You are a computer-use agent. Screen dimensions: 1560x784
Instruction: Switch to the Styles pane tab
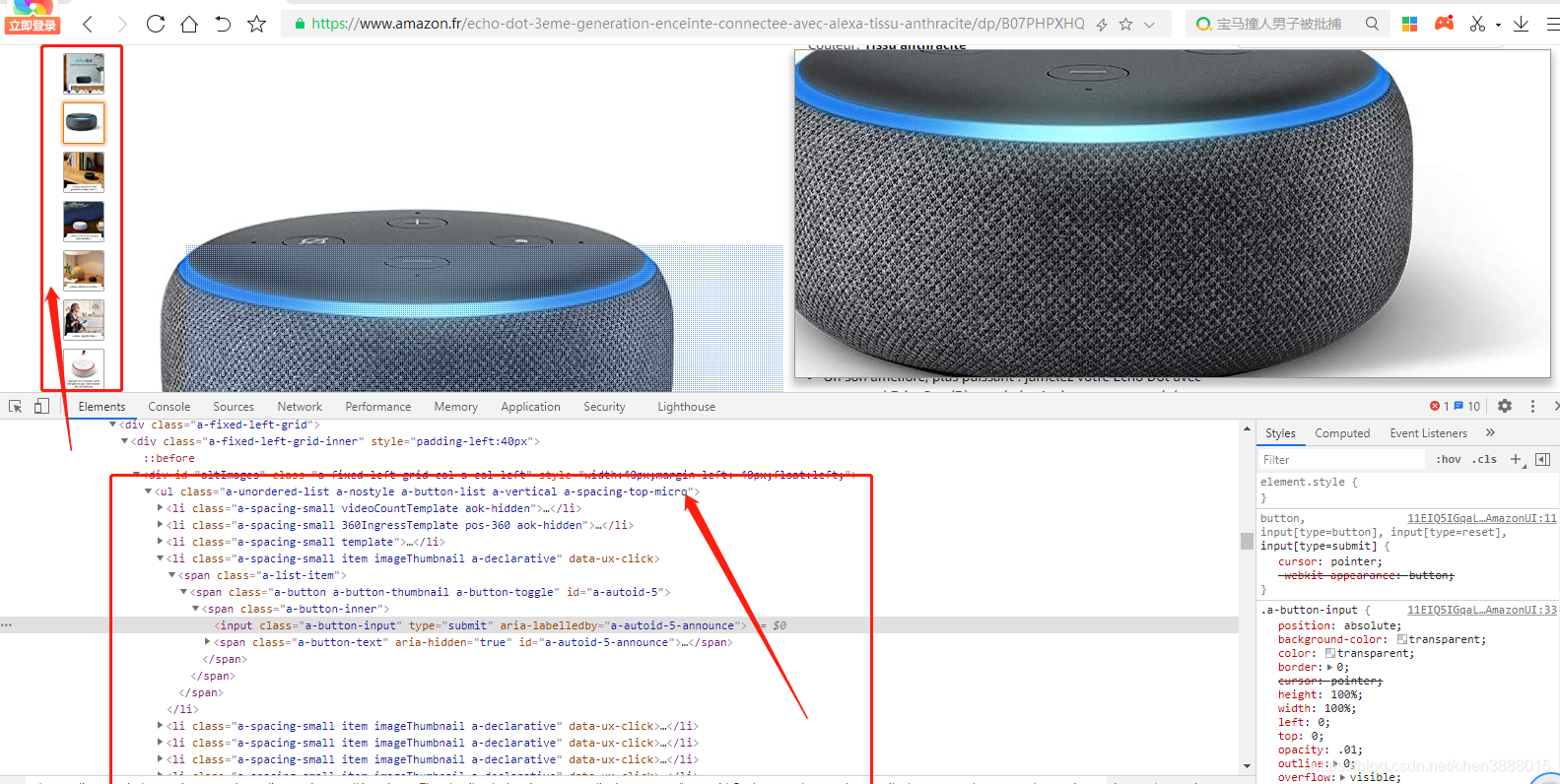(x=1280, y=433)
